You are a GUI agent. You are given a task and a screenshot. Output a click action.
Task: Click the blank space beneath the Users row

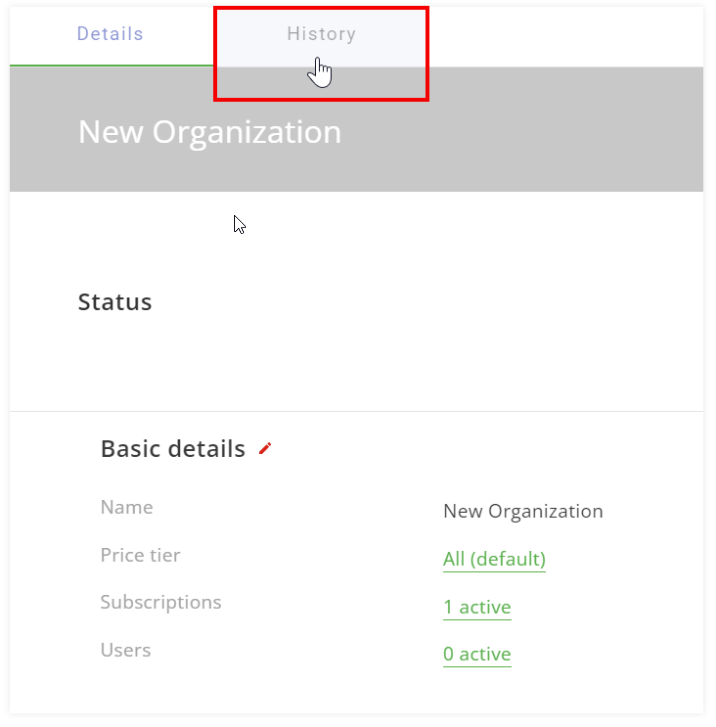[x=356, y=691]
